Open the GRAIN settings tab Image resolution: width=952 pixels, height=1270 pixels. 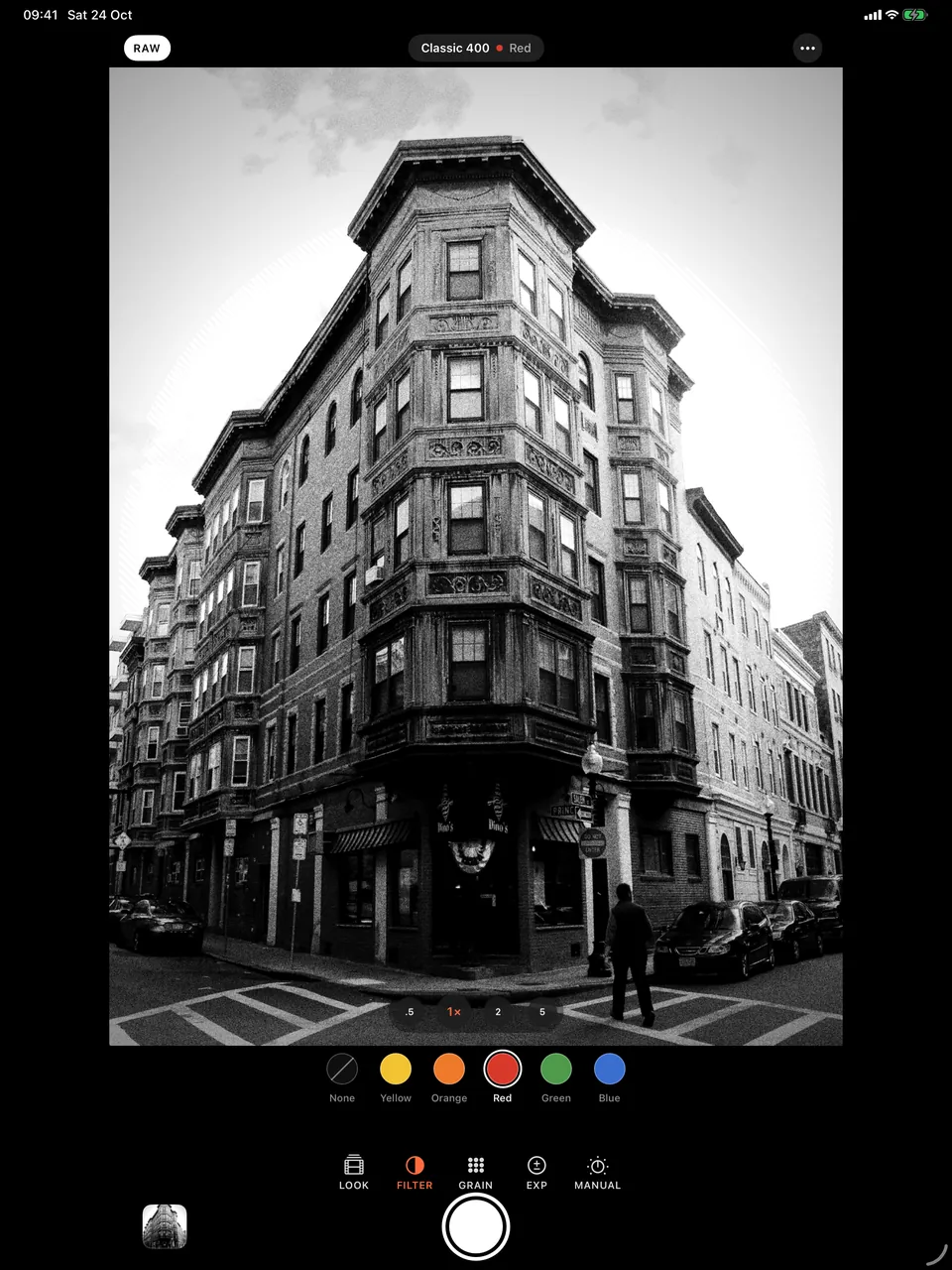(x=476, y=1172)
